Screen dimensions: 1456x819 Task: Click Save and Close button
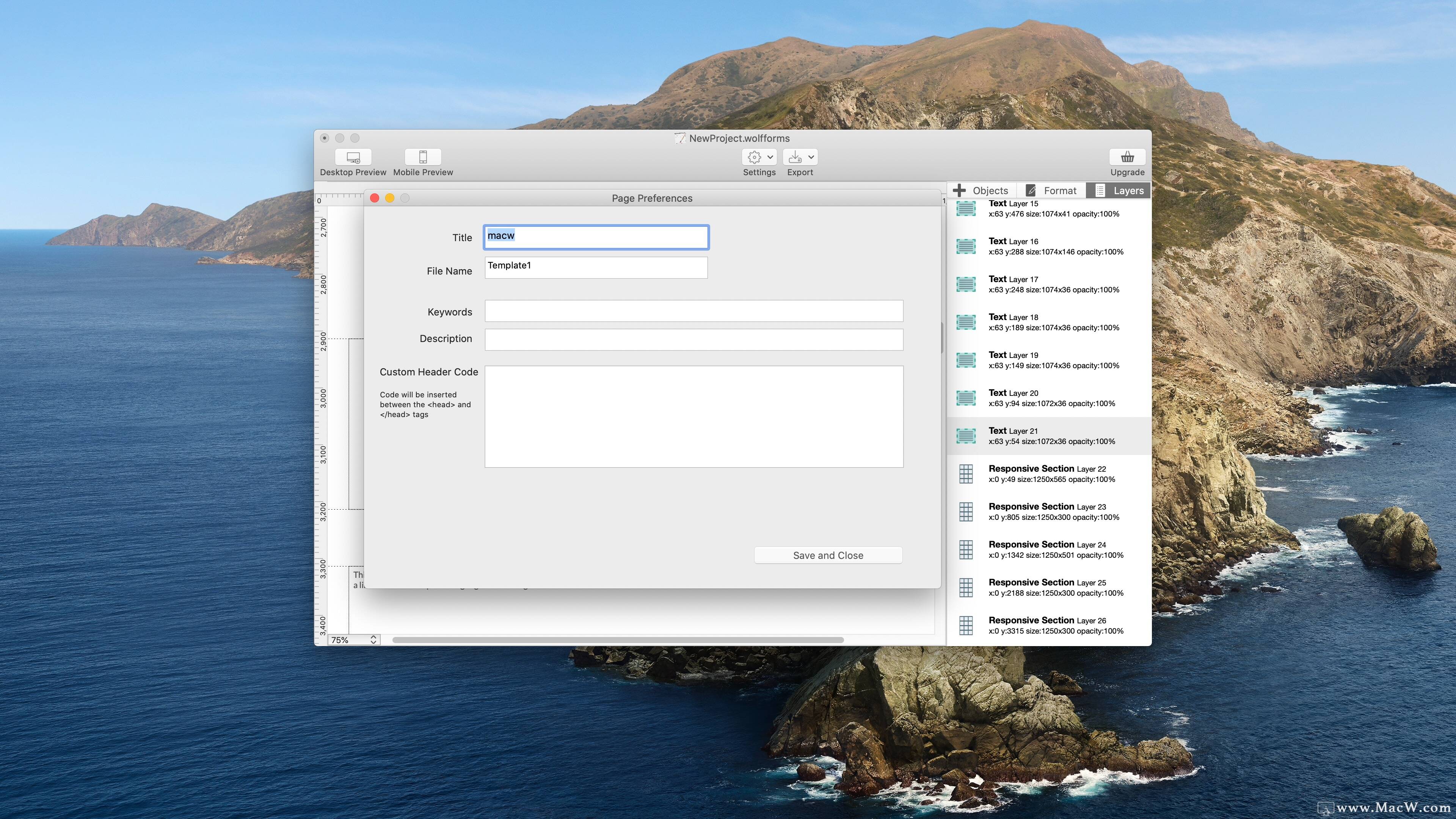coord(828,555)
